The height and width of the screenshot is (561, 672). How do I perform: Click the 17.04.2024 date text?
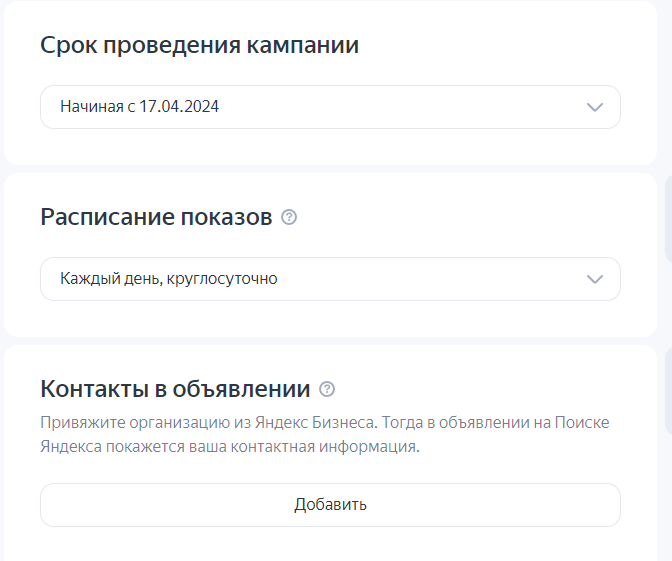179,106
